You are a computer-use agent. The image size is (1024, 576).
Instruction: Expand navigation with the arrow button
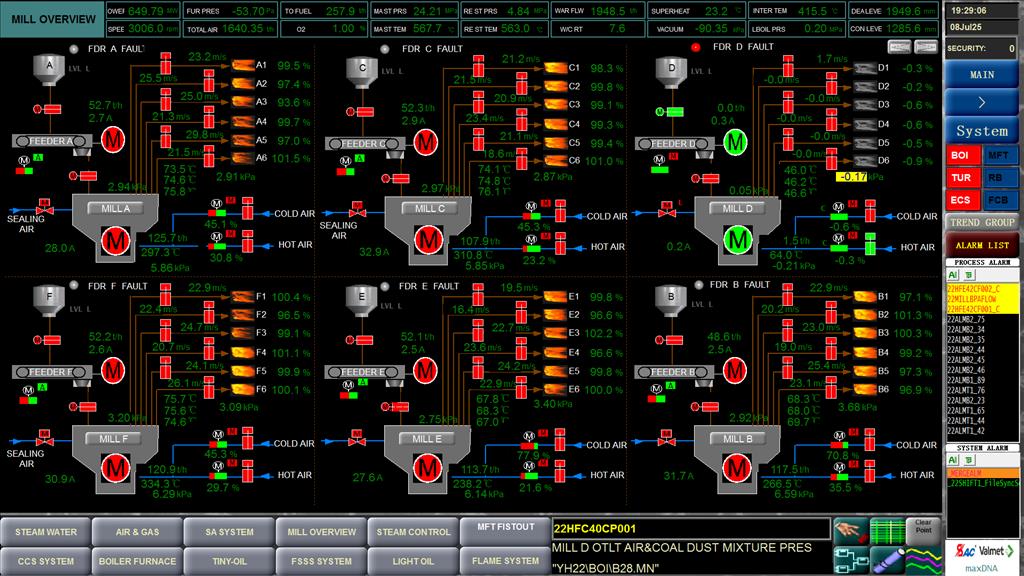981,102
